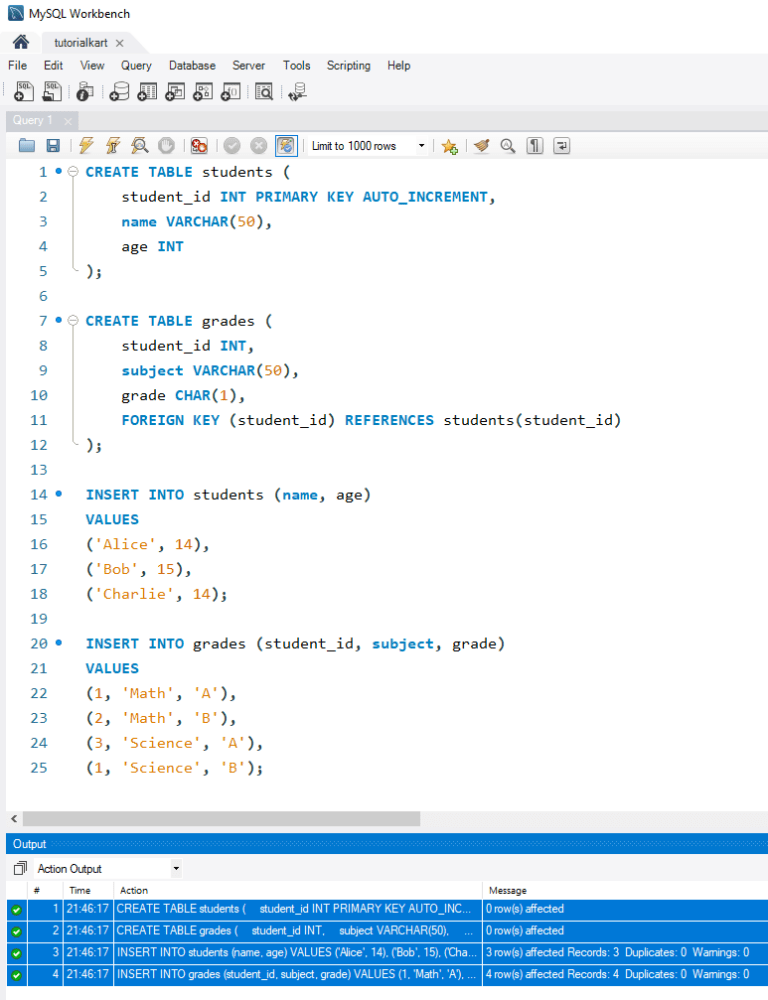This screenshot has height=1000, width=768.
Task: Place cursor on 'Charlie' in line 18
Action: pyautogui.click(x=134, y=594)
